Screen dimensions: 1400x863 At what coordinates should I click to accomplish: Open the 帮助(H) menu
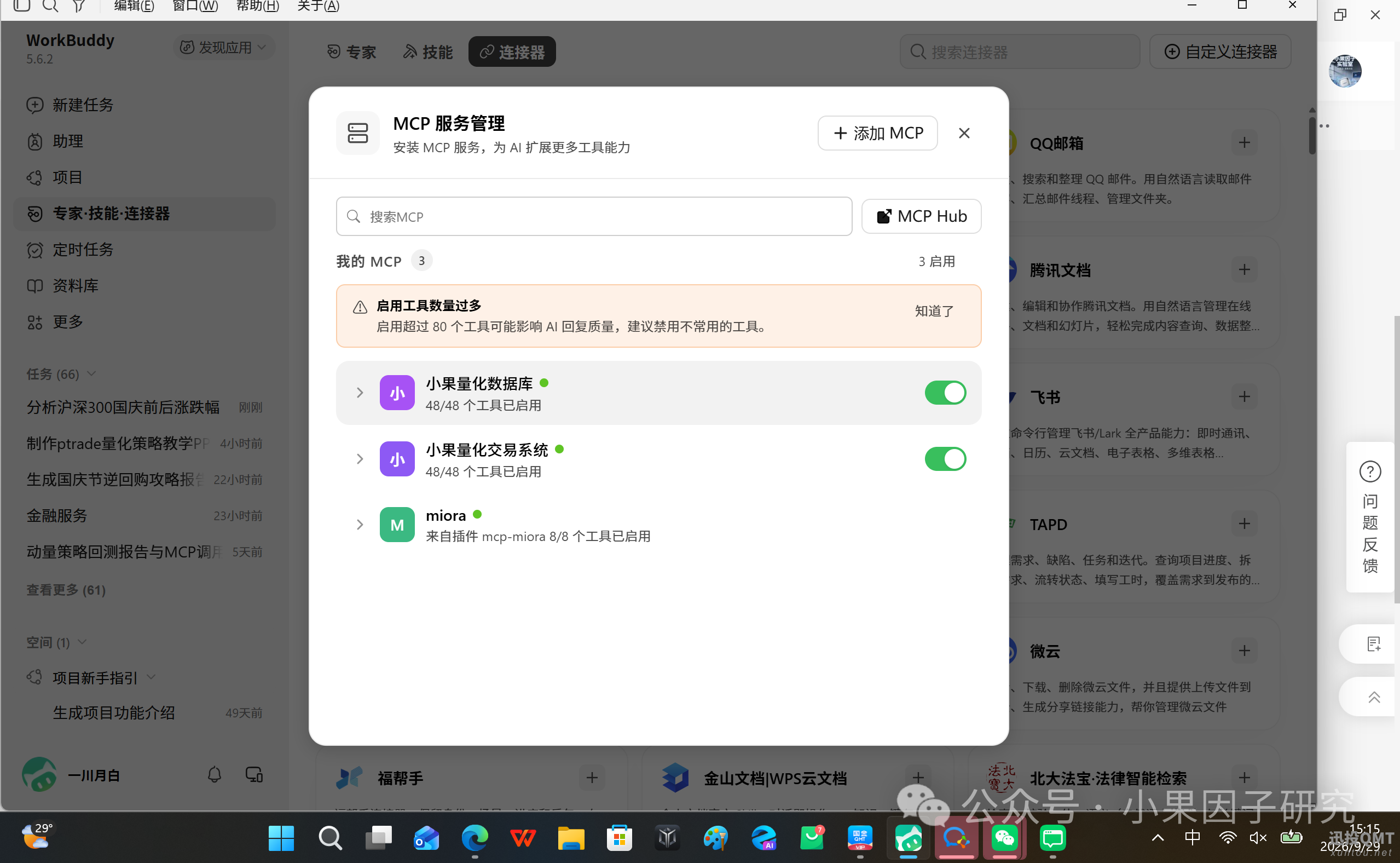click(x=257, y=5)
